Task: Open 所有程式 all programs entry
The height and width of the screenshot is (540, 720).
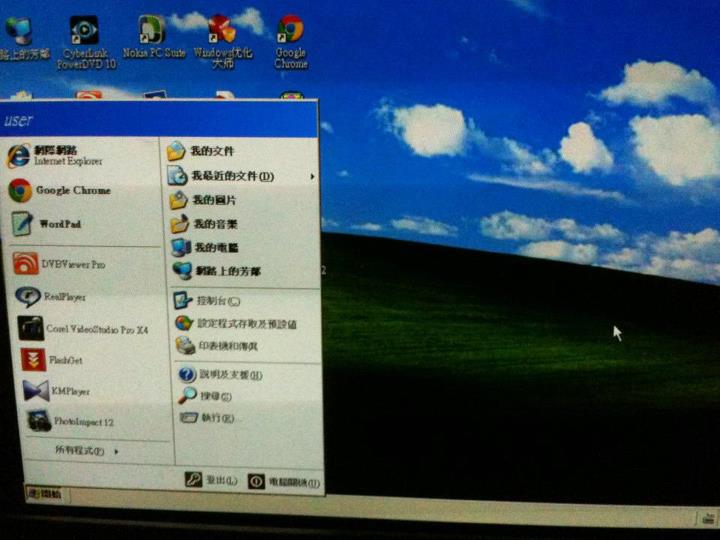Action: [x=86, y=451]
